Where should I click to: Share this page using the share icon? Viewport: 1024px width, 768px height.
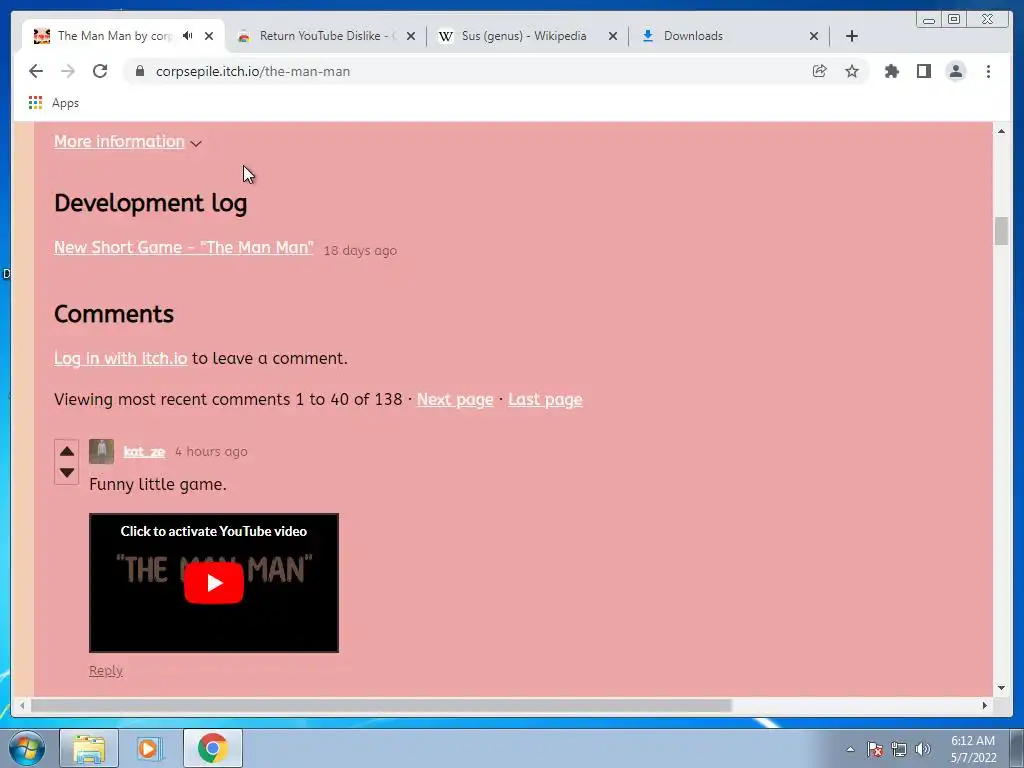click(820, 71)
